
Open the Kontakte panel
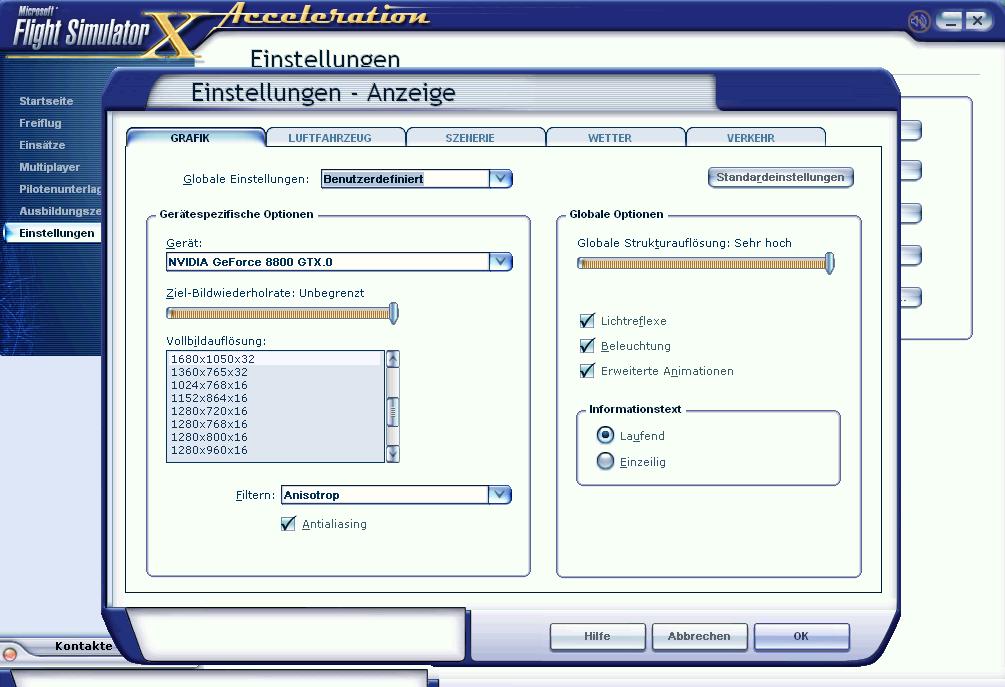[83, 646]
